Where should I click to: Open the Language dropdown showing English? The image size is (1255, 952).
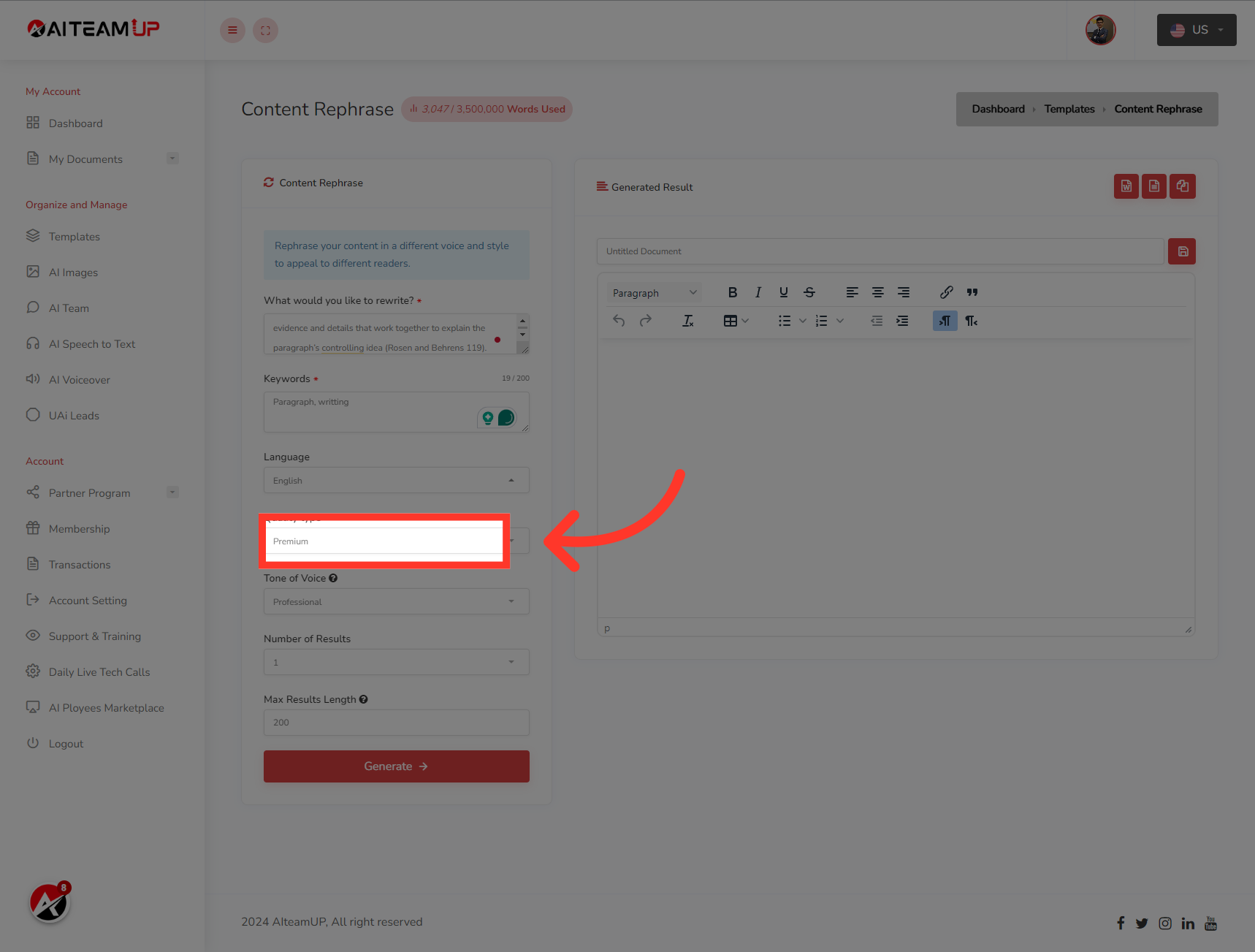(x=397, y=480)
